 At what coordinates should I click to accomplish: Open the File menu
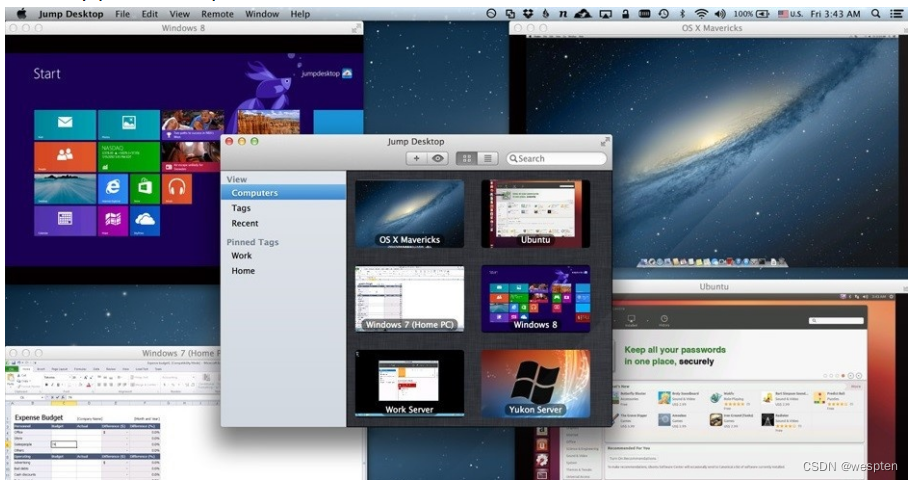(x=122, y=14)
